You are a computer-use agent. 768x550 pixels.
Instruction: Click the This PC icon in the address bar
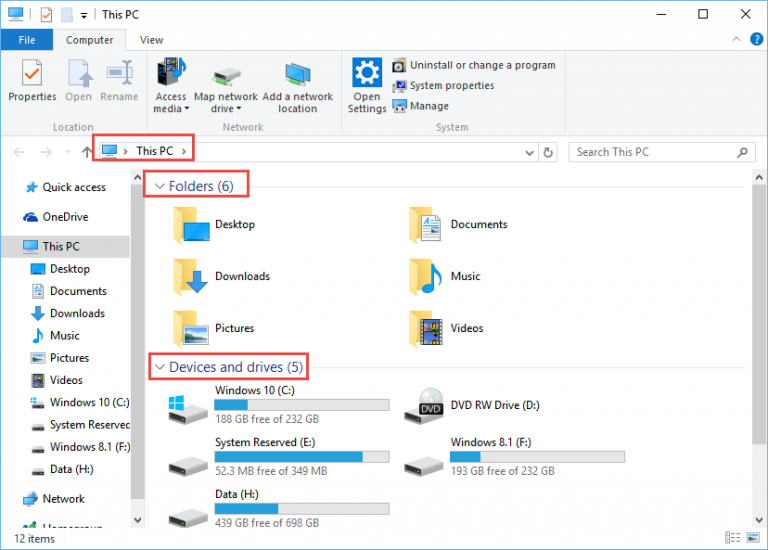click(x=109, y=151)
